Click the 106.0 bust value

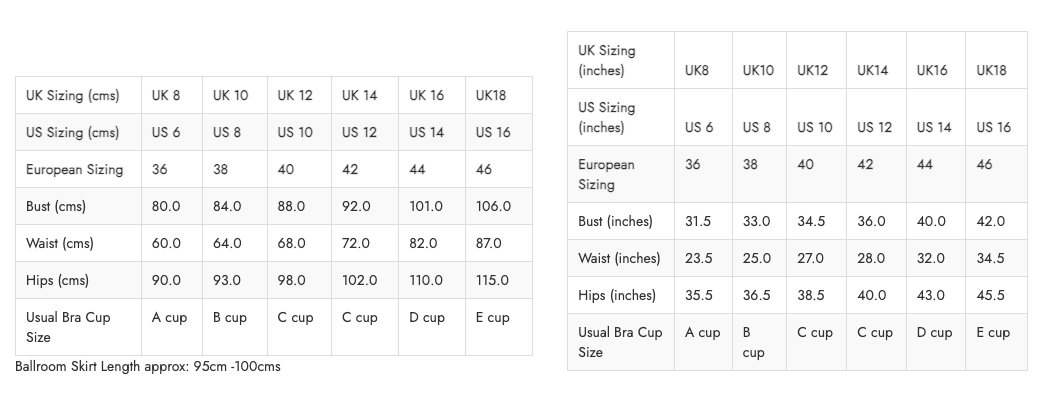(x=493, y=206)
